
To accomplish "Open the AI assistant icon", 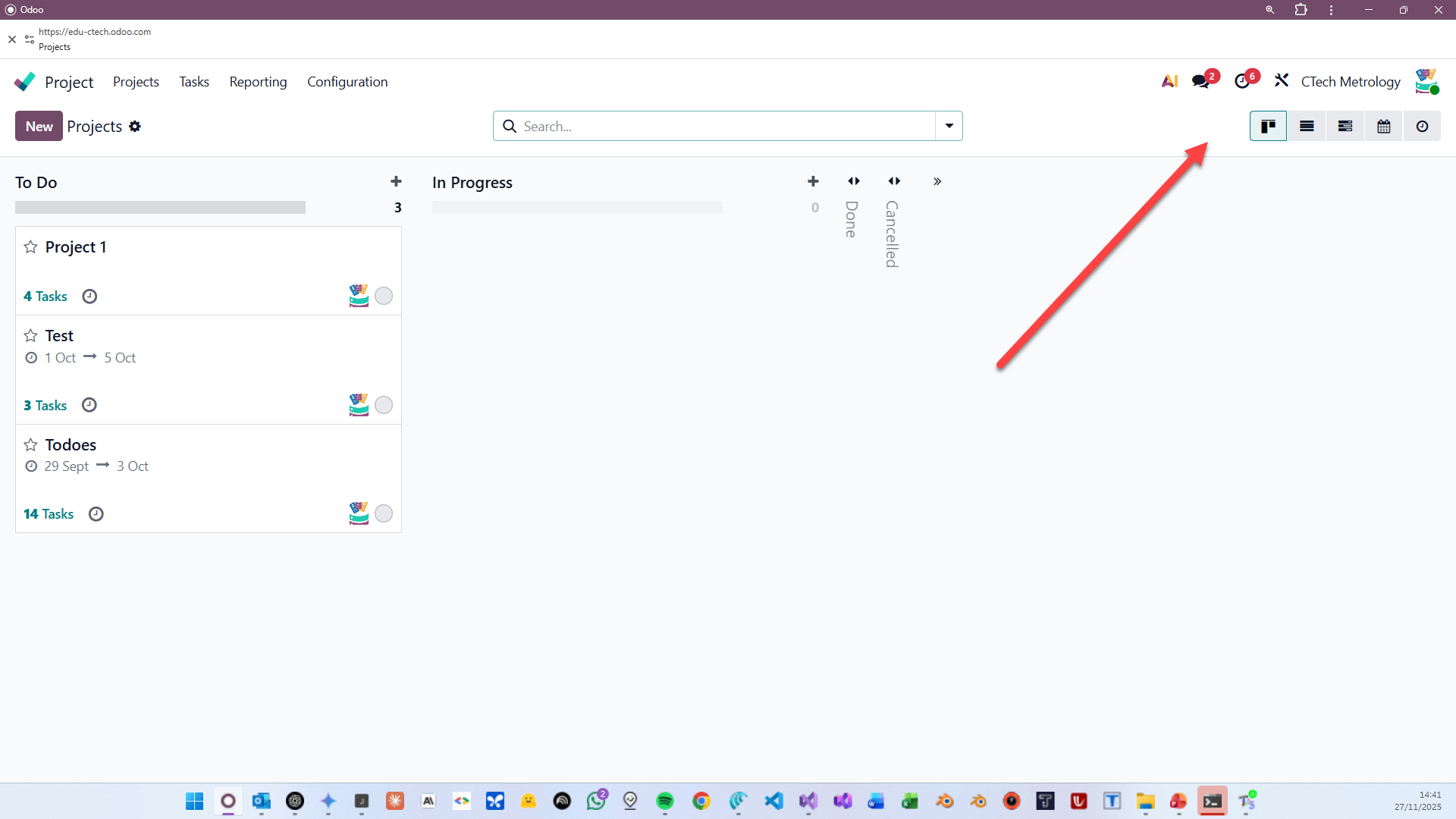I will 1169,81.
